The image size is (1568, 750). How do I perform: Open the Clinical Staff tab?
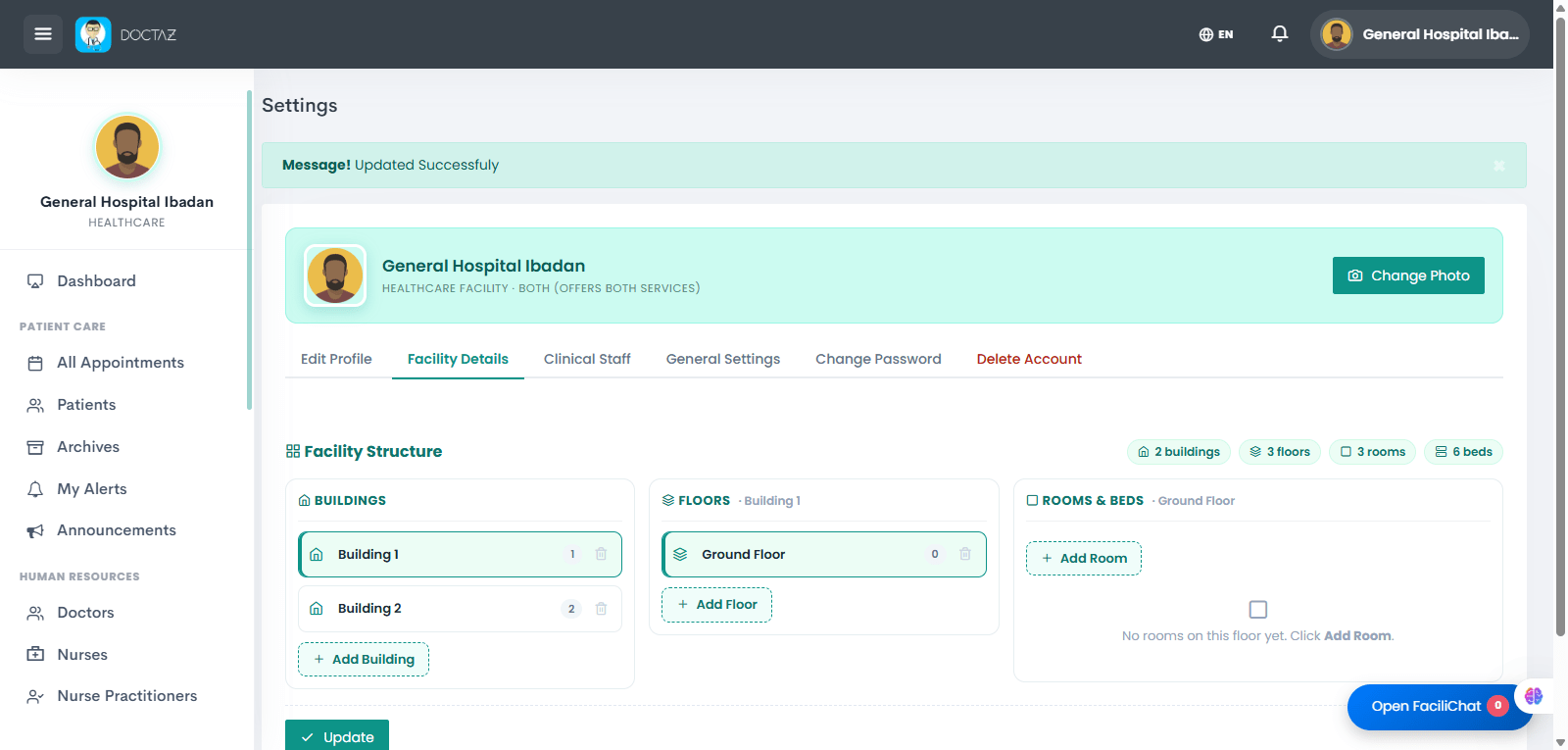tap(587, 359)
